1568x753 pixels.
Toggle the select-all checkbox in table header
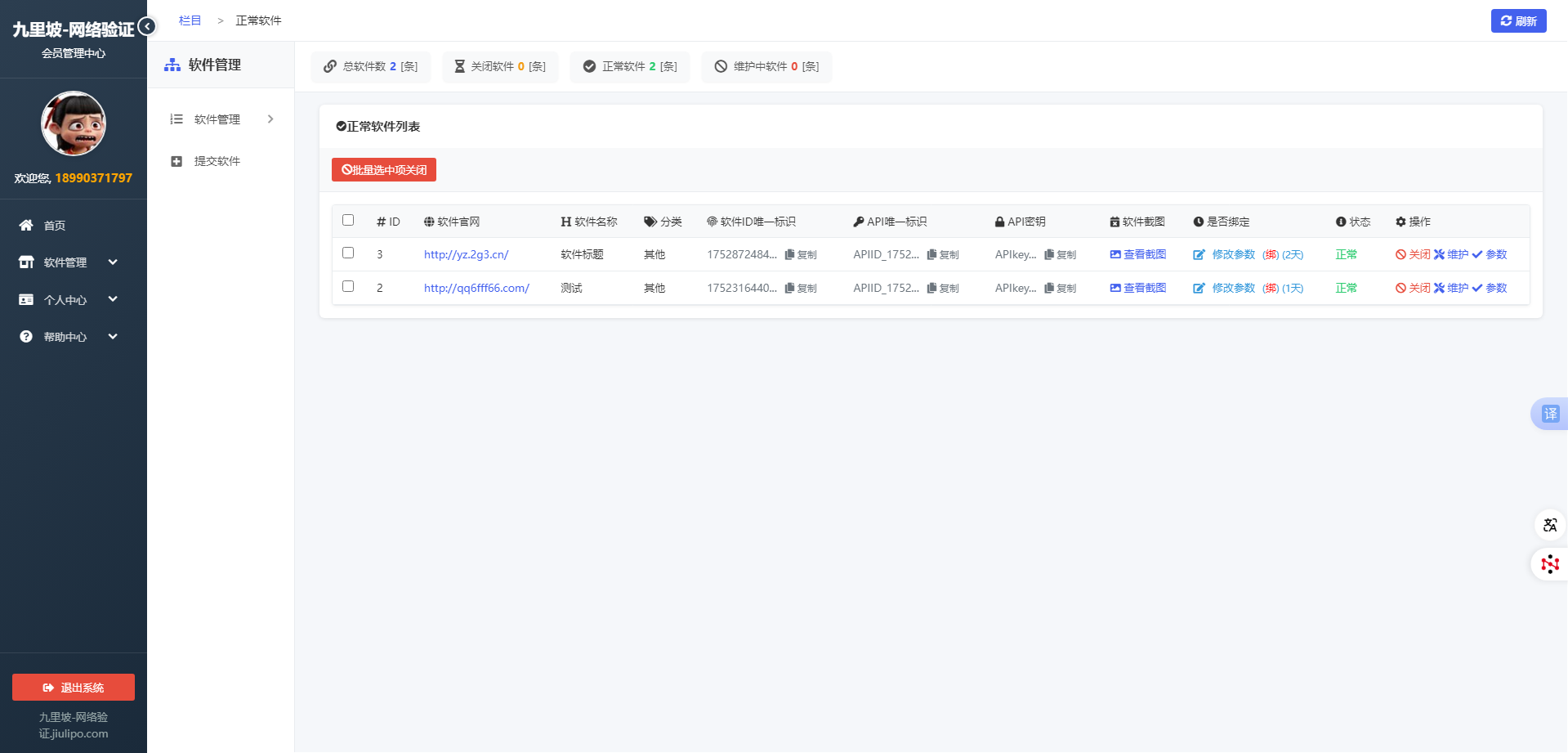point(348,220)
